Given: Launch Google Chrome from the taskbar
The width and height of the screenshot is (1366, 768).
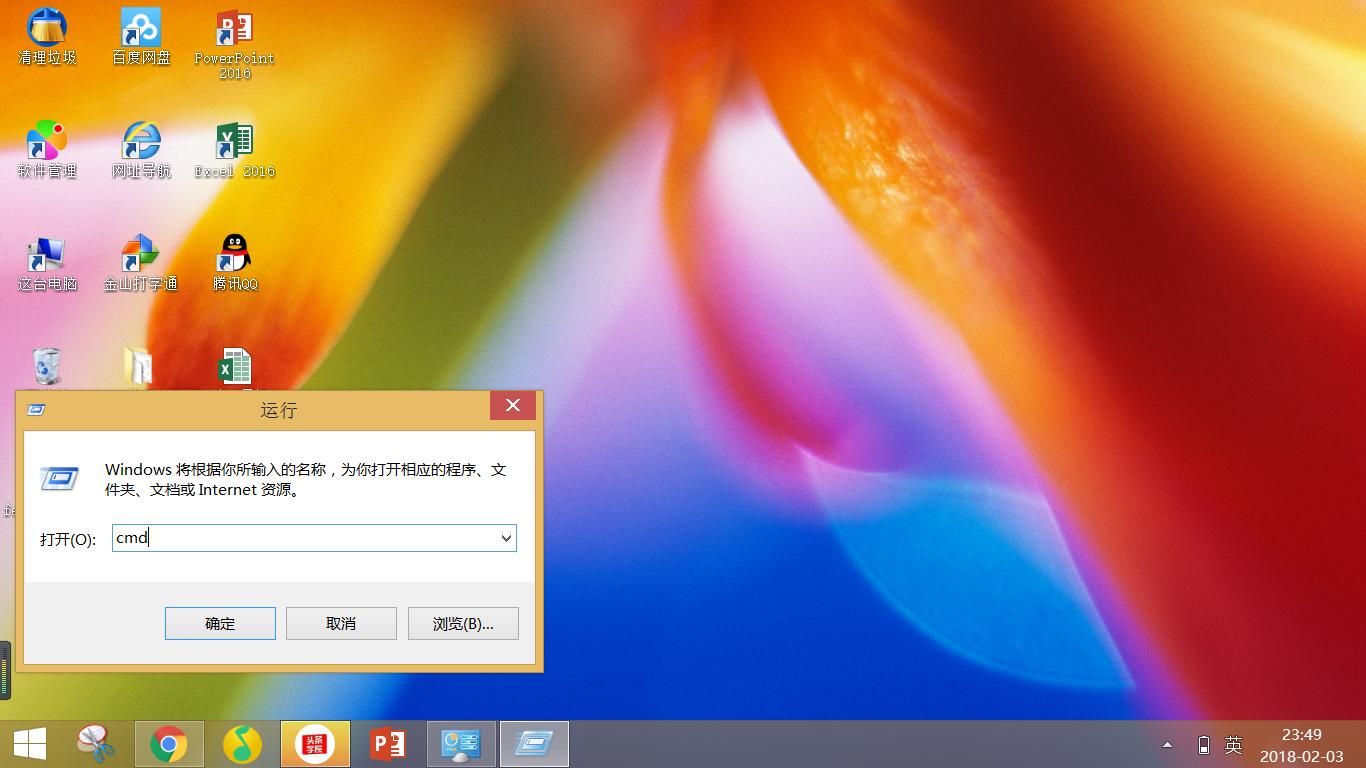Looking at the screenshot, I should coord(169,744).
